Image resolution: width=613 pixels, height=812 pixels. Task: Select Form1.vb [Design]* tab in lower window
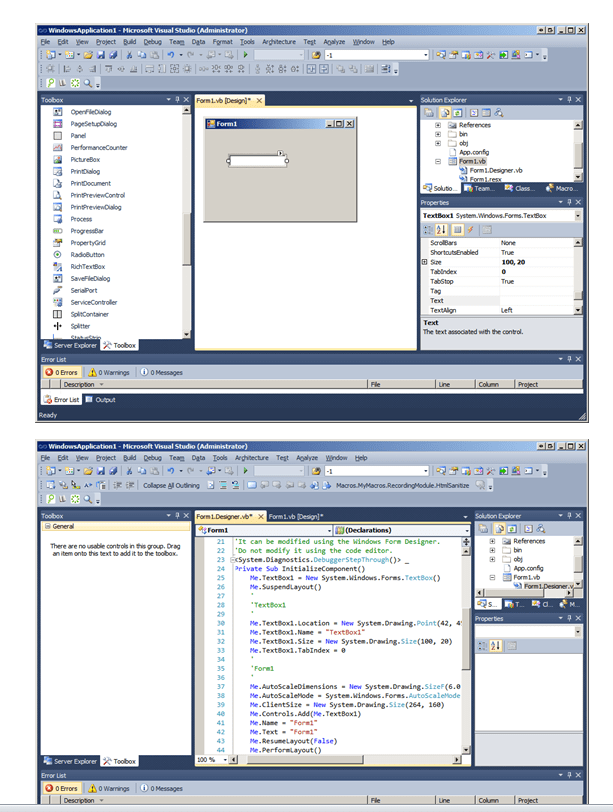[x=296, y=516]
